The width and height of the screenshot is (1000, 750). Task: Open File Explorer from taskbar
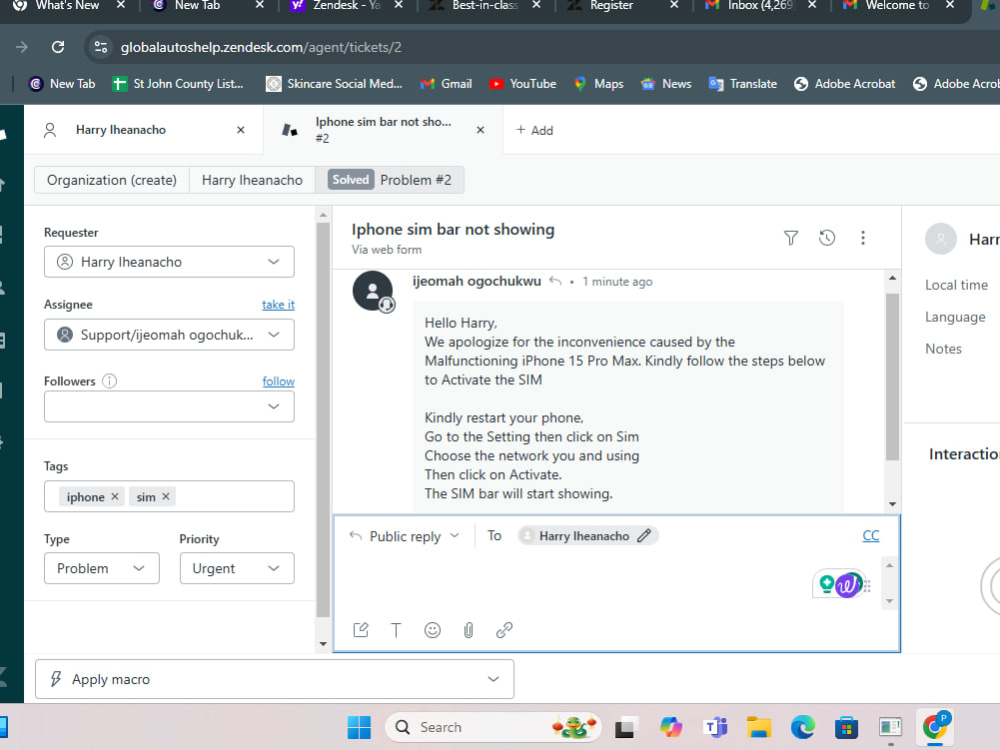[x=759, y=727]
